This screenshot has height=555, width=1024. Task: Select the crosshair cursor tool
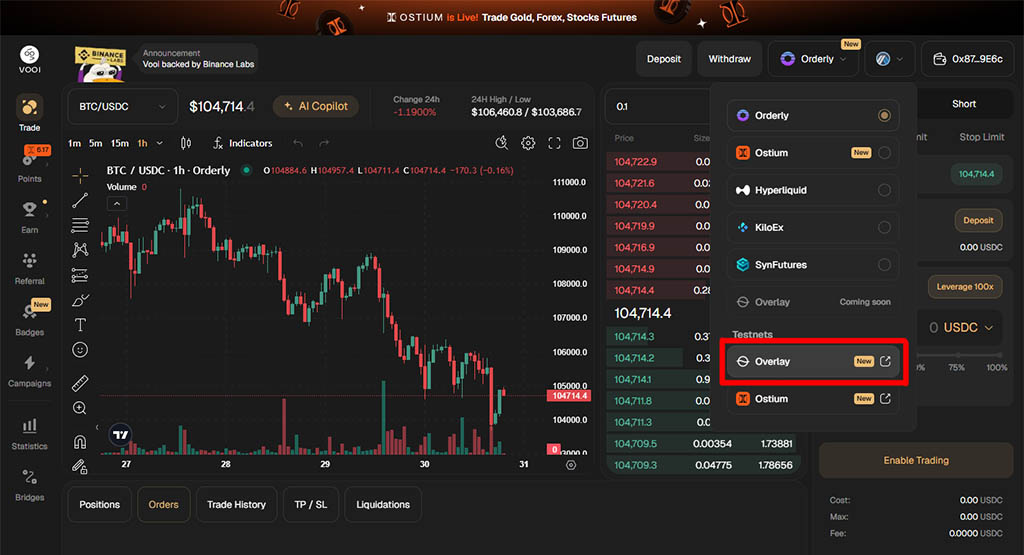(80, 175)
